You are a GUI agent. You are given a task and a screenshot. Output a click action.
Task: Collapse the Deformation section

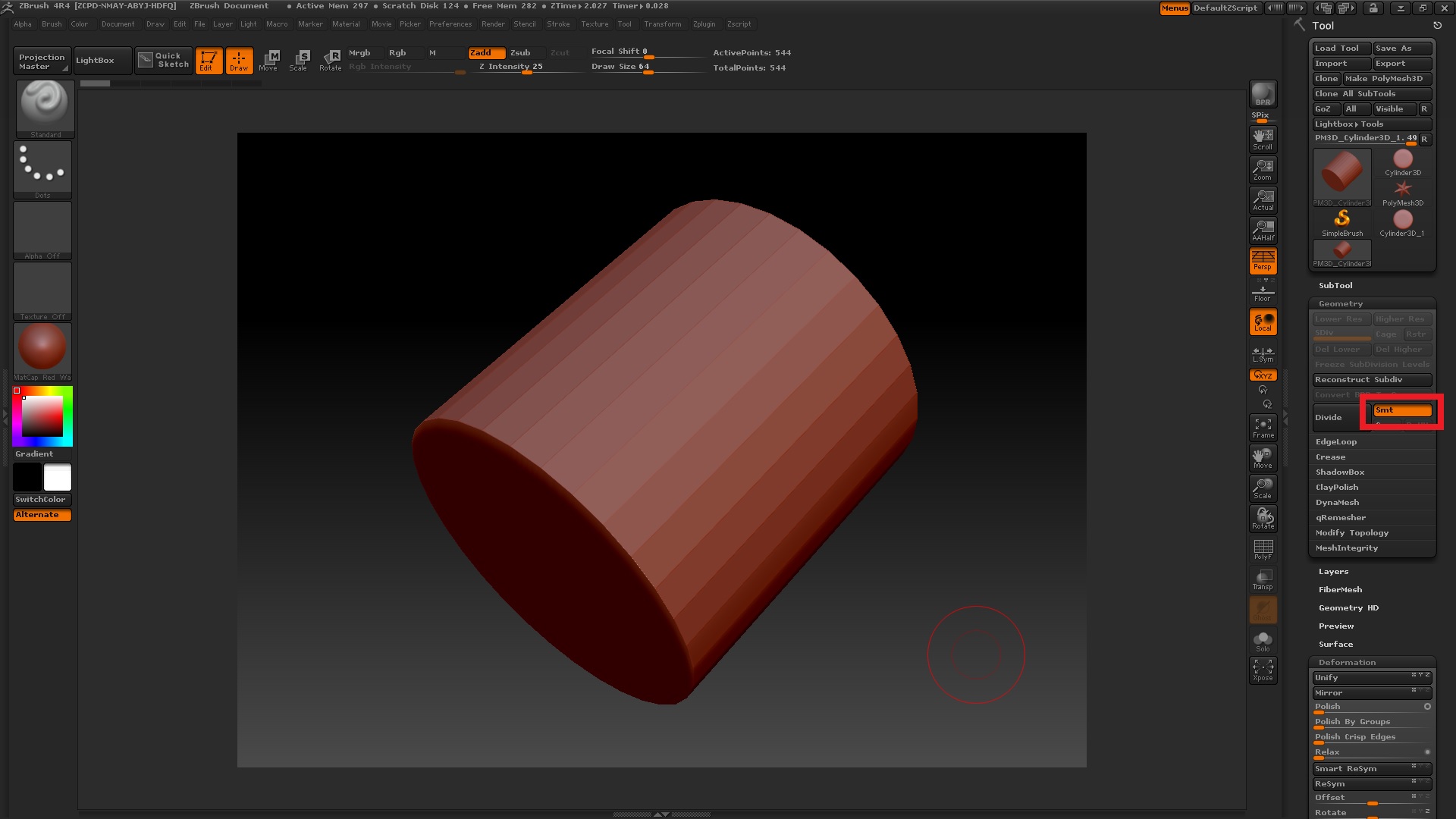[x=1347, y=663]
